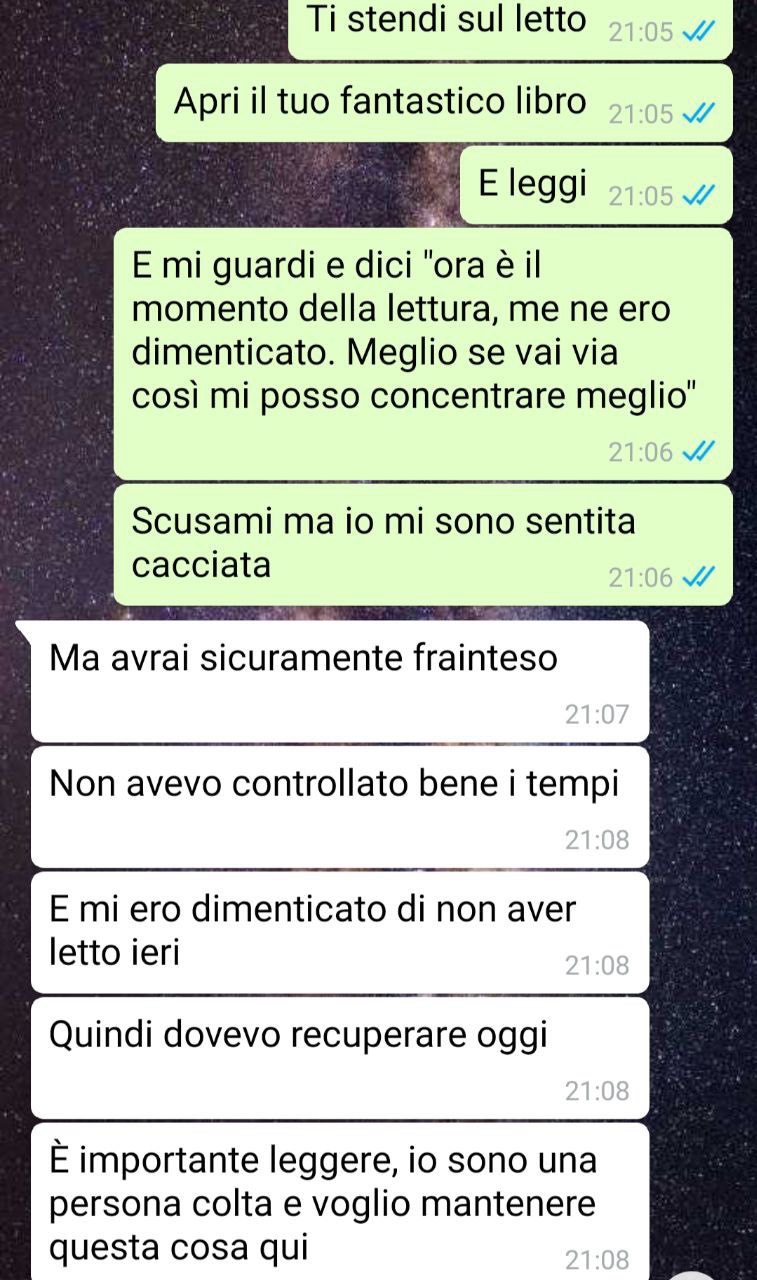Select the "Ti stendi sul letto" message bubble
This screenshot has width=757, height=1280.
point(510,28)
